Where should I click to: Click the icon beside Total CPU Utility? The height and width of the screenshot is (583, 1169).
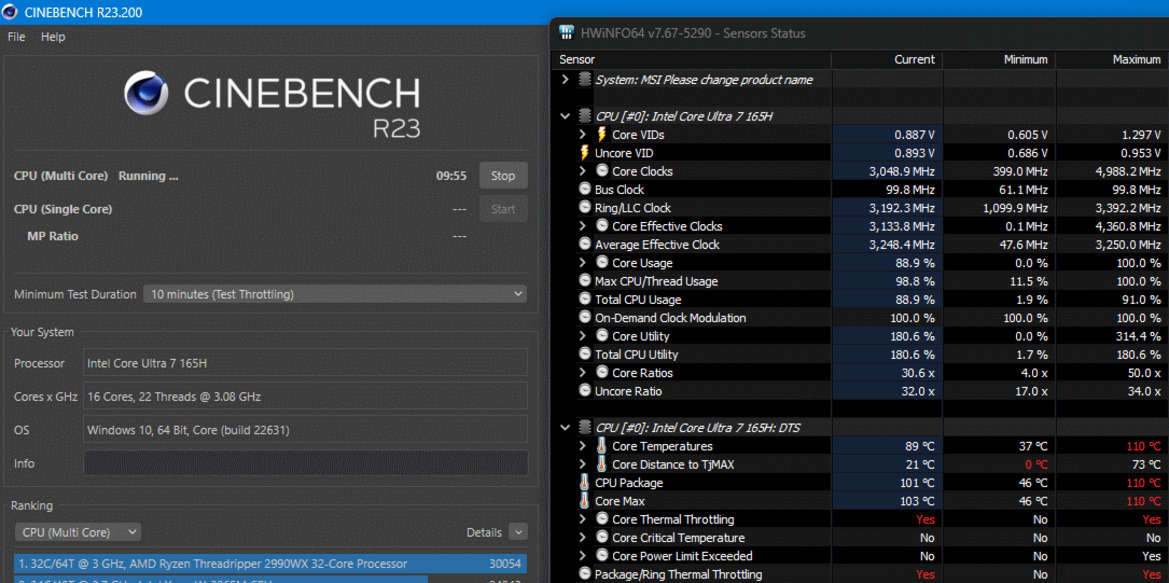click(585, 353)
